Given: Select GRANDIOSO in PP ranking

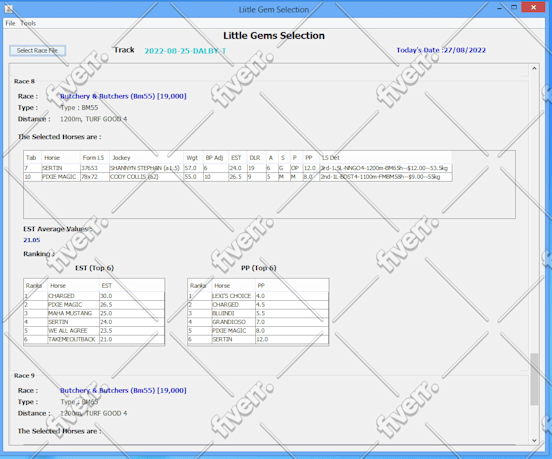Looking at the screenshot, I should coord(233,322).
